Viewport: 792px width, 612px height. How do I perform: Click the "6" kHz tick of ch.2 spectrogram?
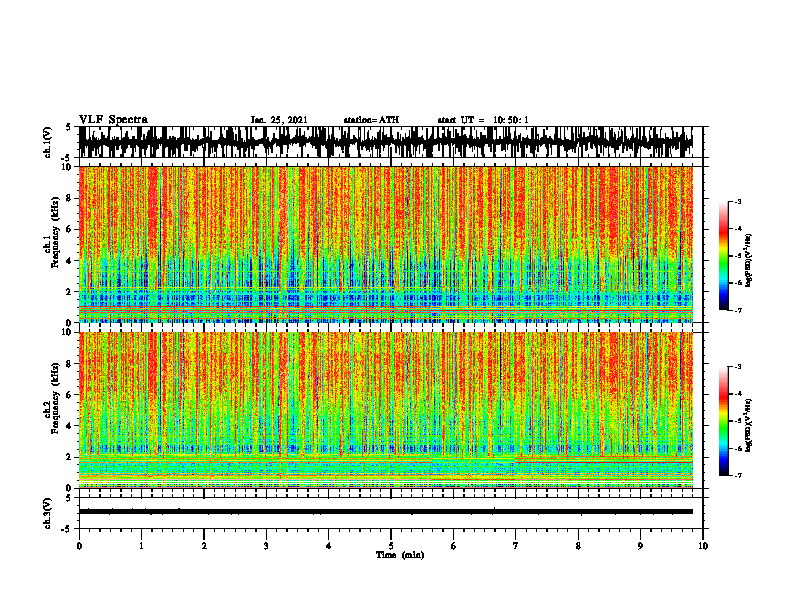[x=70, y=395]
